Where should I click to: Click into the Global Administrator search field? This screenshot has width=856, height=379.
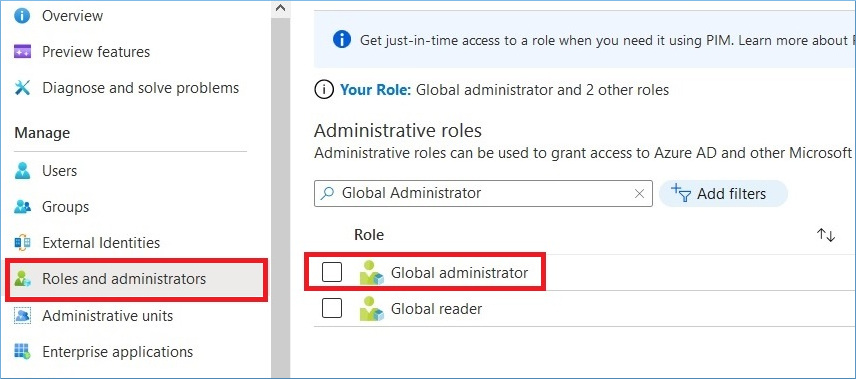[483, 194]
